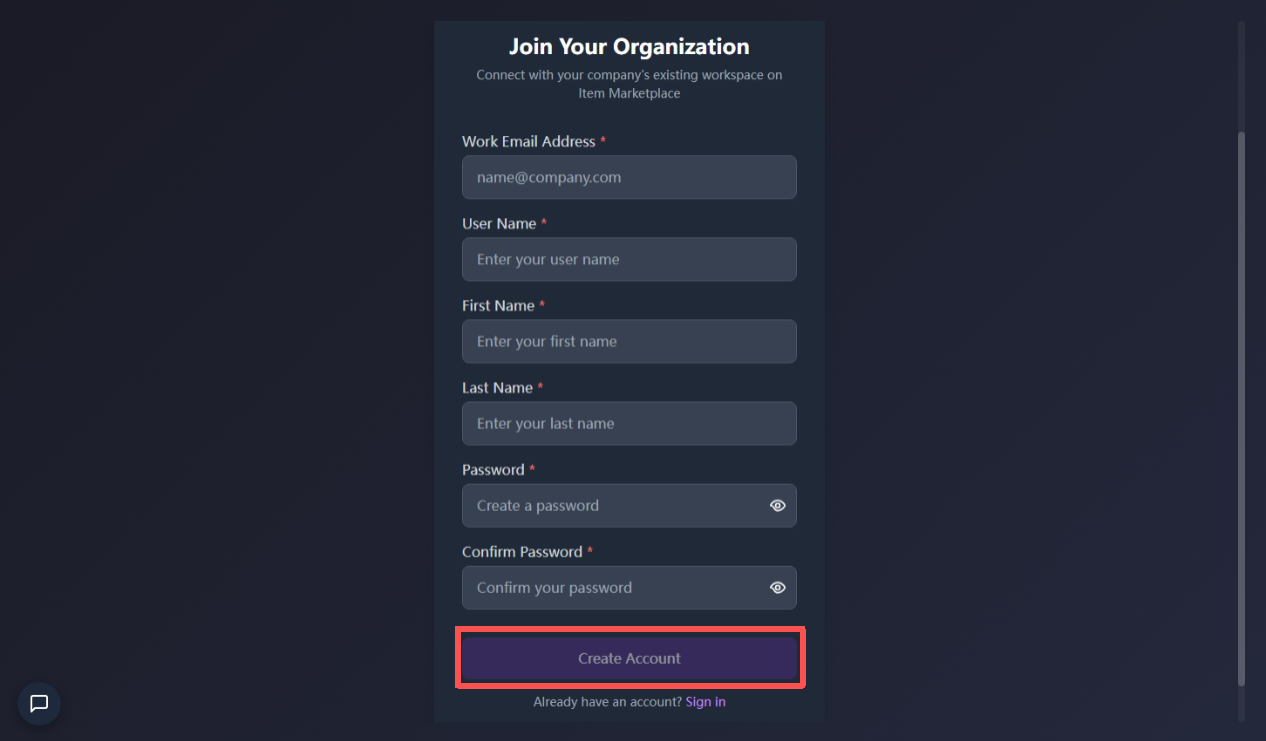This screenshot has height=741, width=1266.
Task: Click the 'Password' field label
Action: [x=493, y=470]
